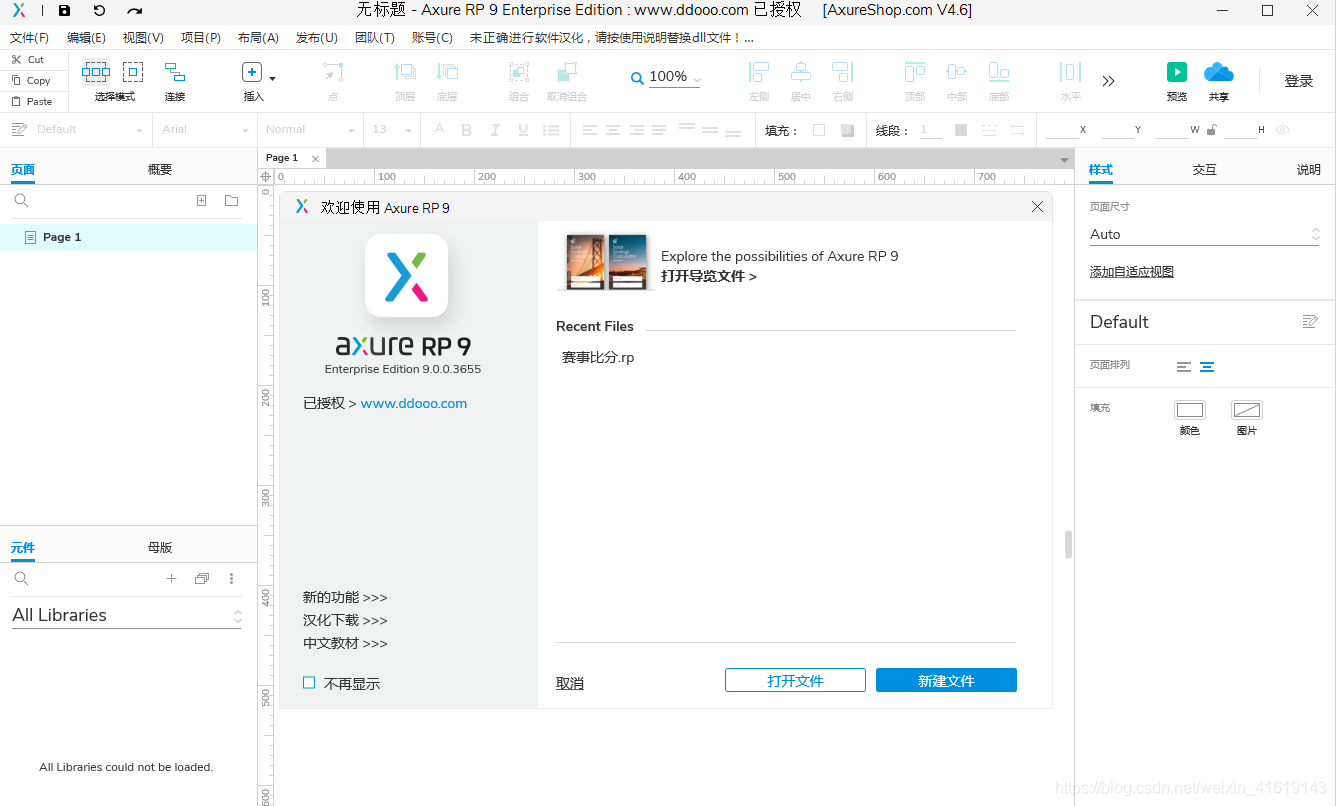Click the 填充 fill color swatch

817,129
